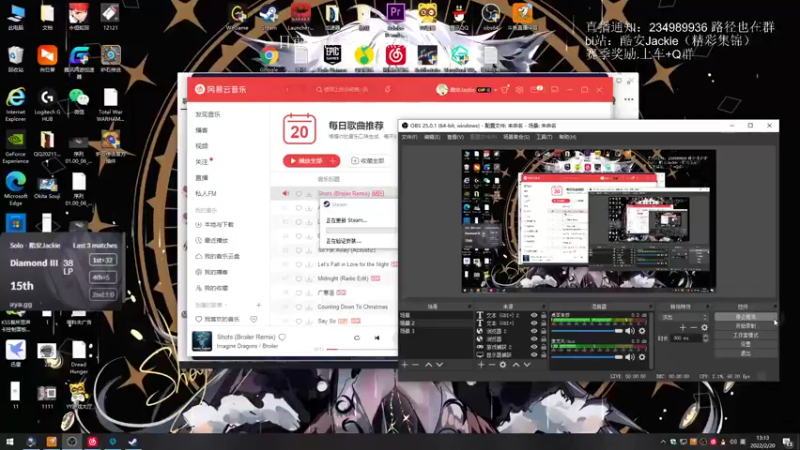Open NetEase skin (shirt) icon
This screenshot has width=800, height=450.
click(x=504, y=90)
